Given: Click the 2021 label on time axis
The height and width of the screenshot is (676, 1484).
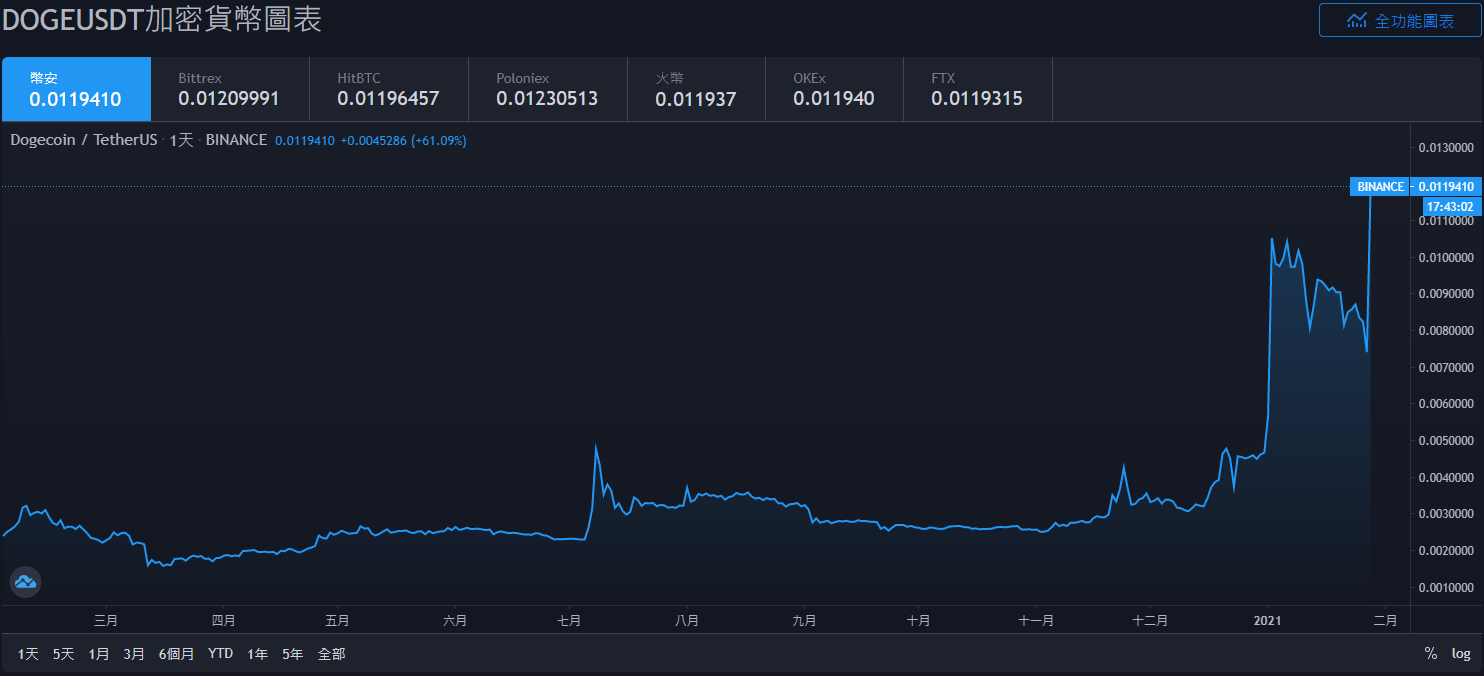Looking at the screenshot, I should click(1268, 620).
